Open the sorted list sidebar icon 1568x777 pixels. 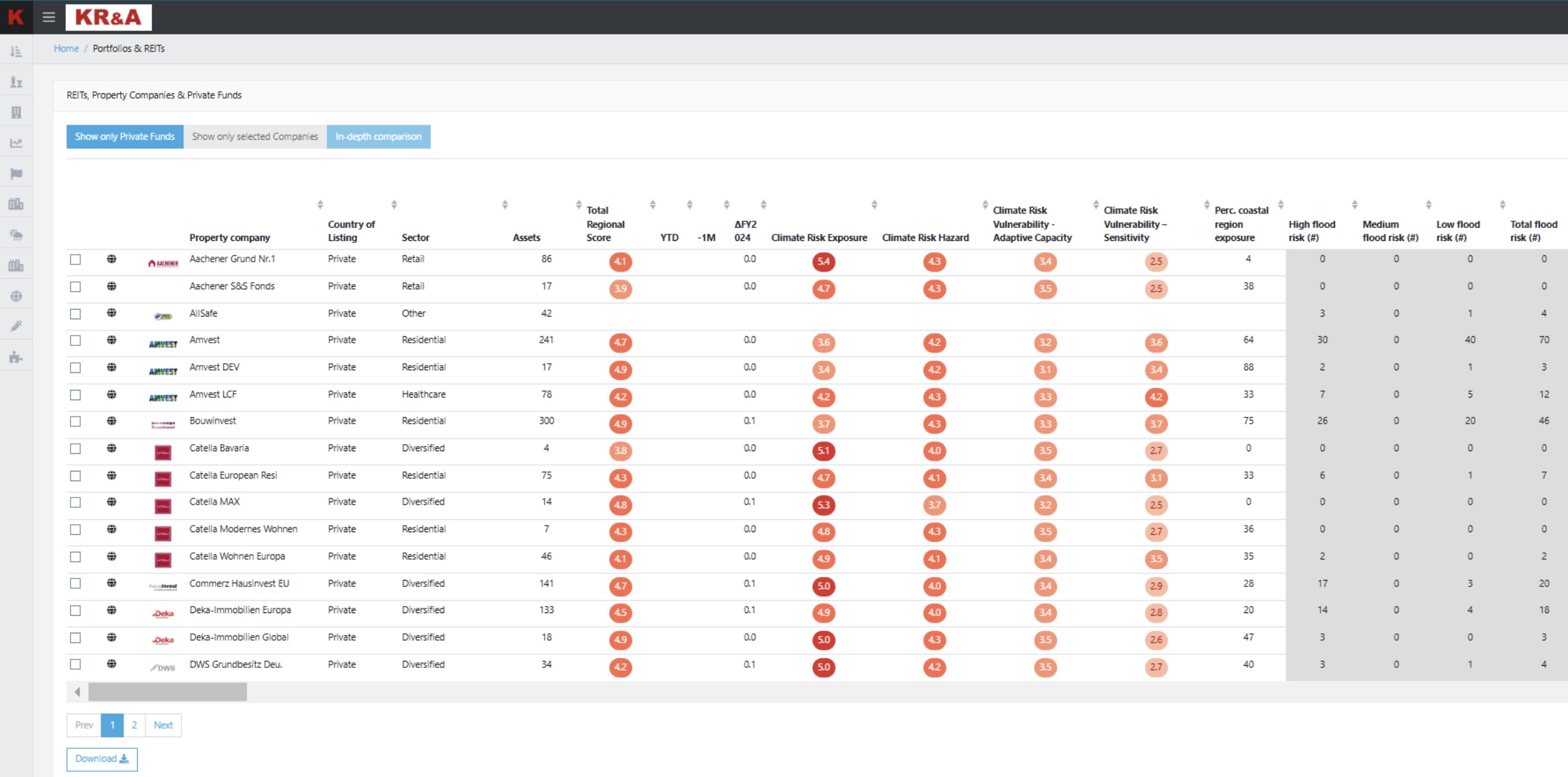click(x=16, y=52)
